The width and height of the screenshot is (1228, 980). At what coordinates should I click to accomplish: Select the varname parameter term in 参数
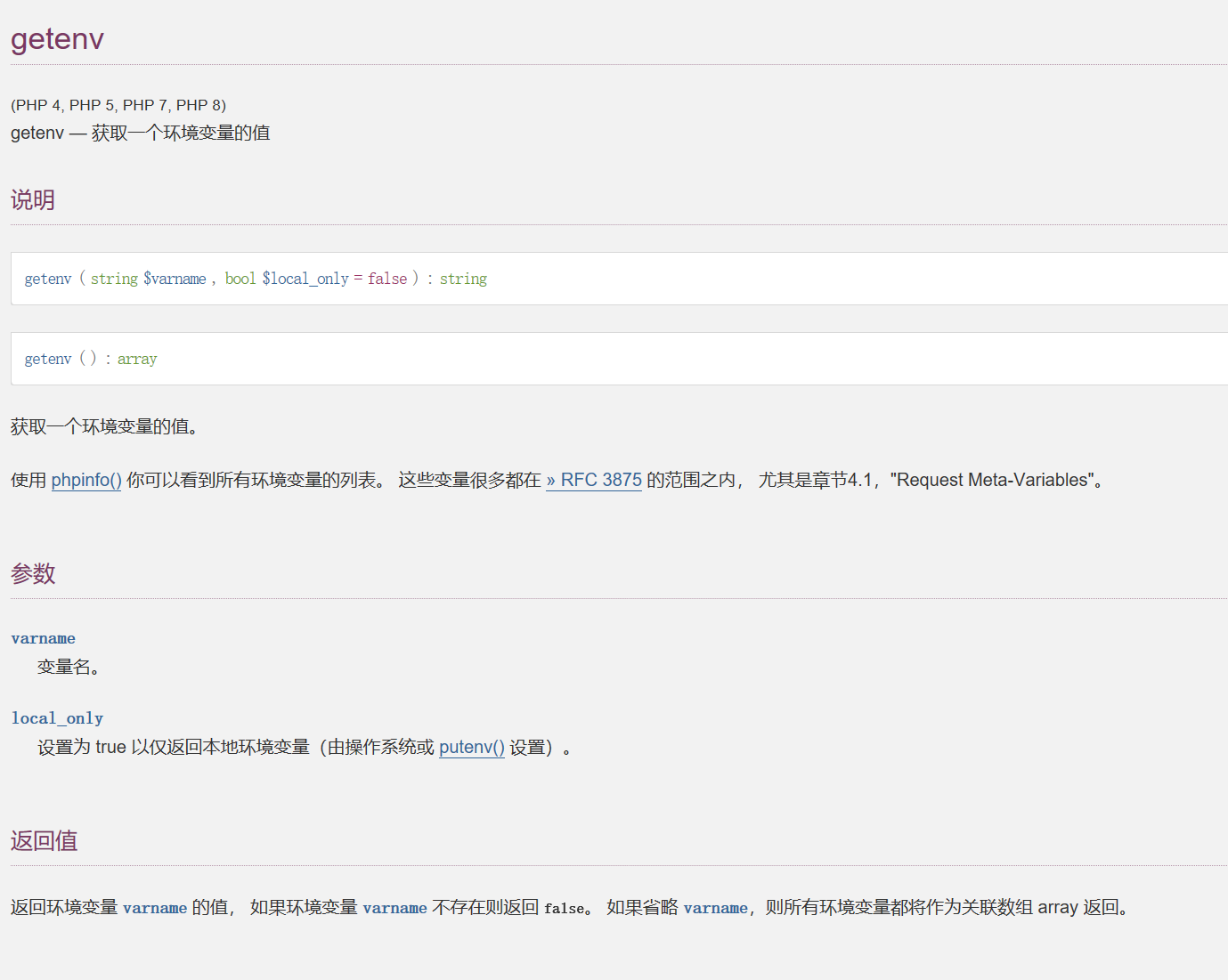click(44, 638)
